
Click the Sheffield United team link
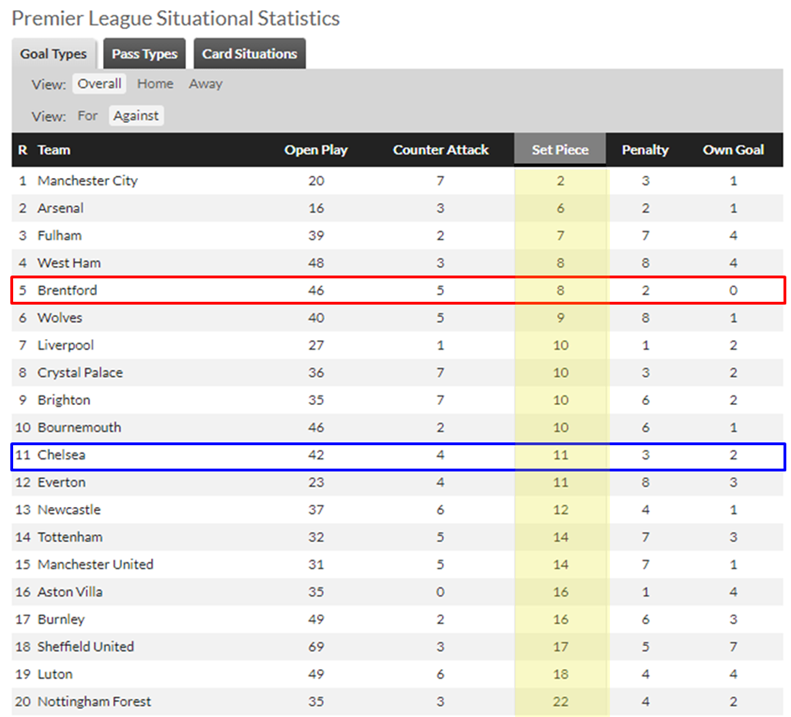86,646
